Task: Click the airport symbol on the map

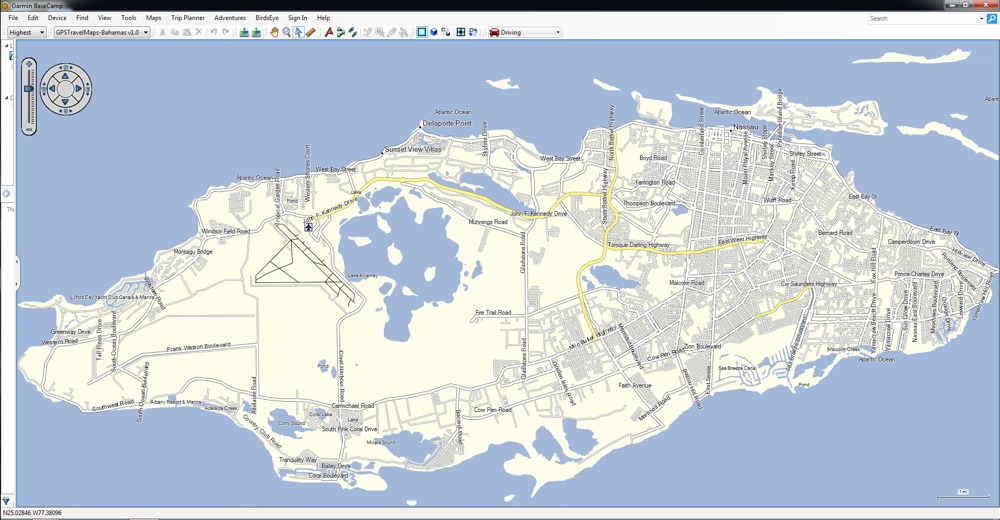Action: pyautogui.click(x=309, y=227)
